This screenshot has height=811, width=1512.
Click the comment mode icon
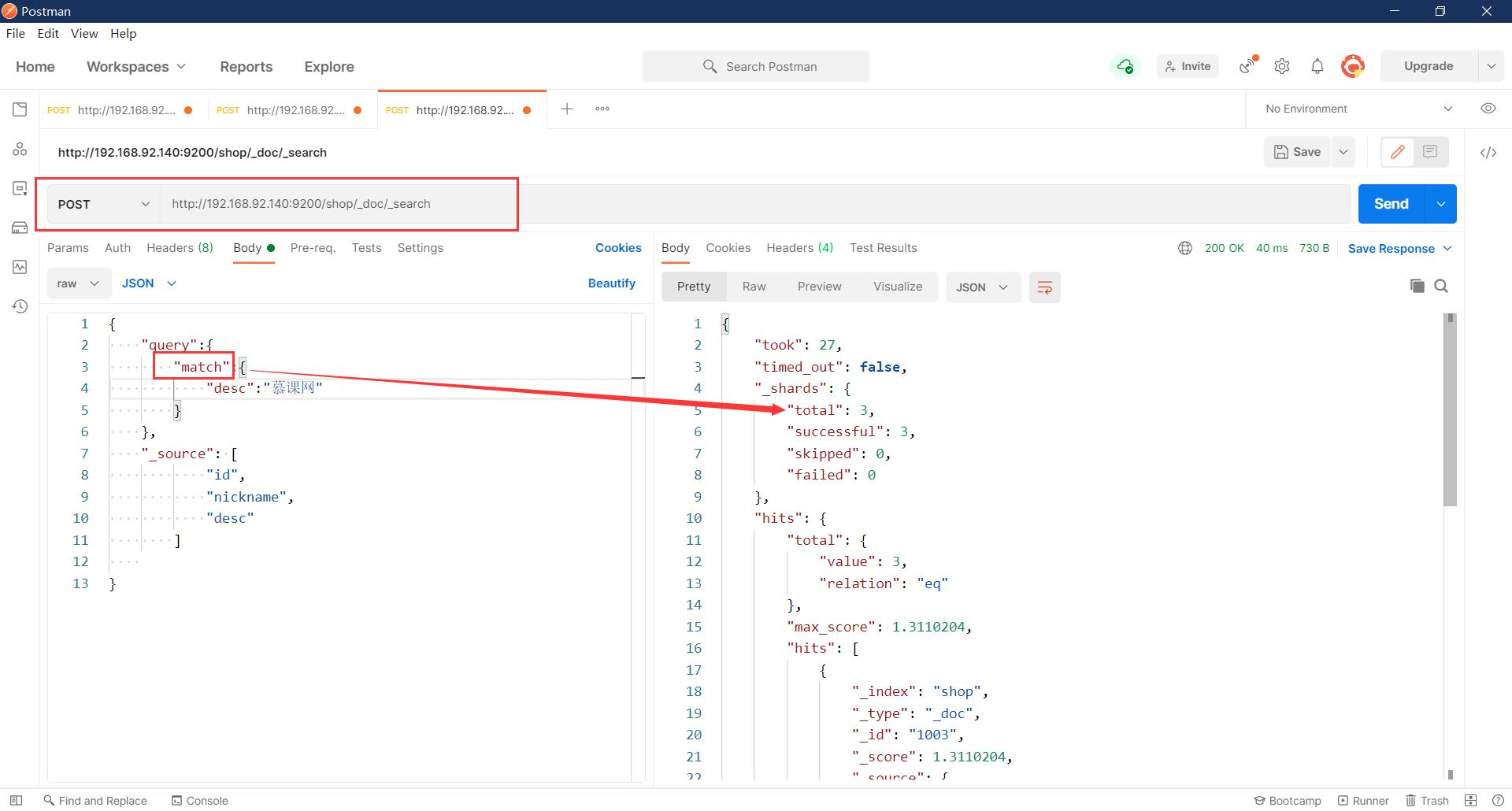click(x=1430, y=152)
